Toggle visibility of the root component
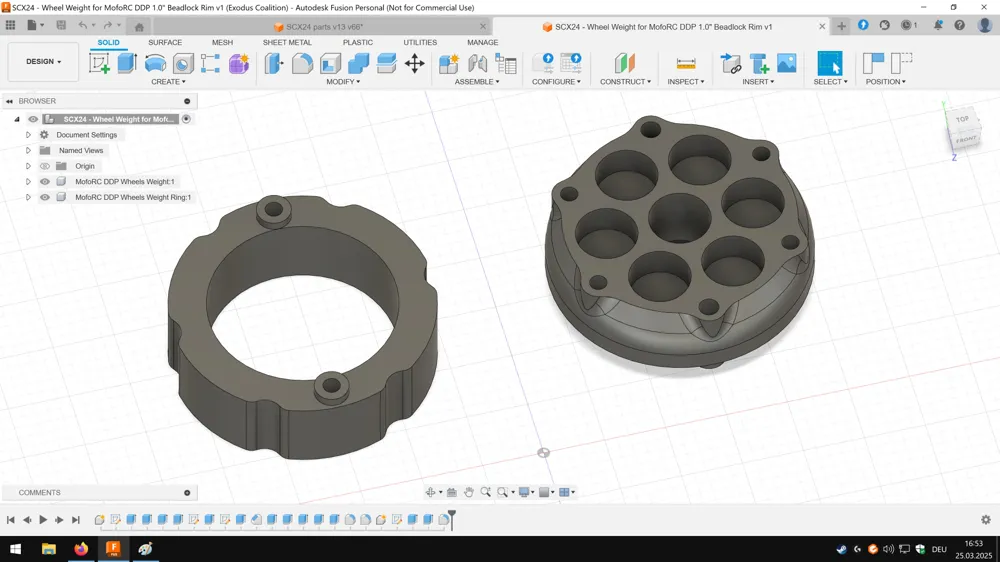 (x=33, y=119)
